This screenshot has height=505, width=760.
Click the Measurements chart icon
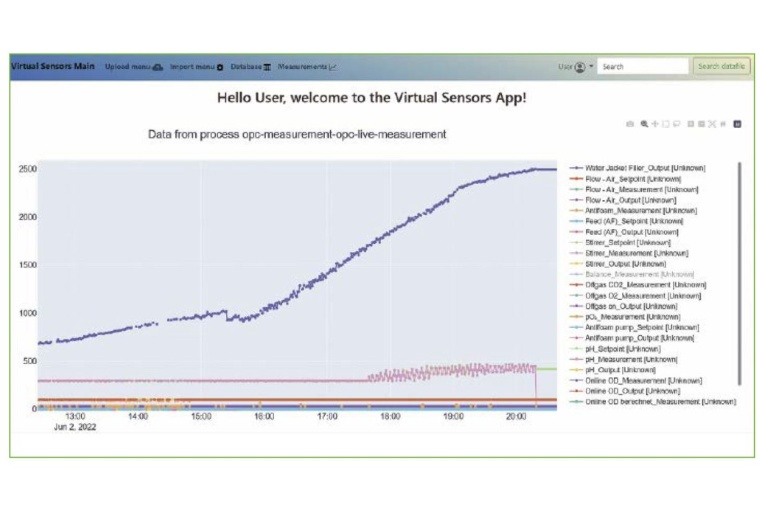333,67
